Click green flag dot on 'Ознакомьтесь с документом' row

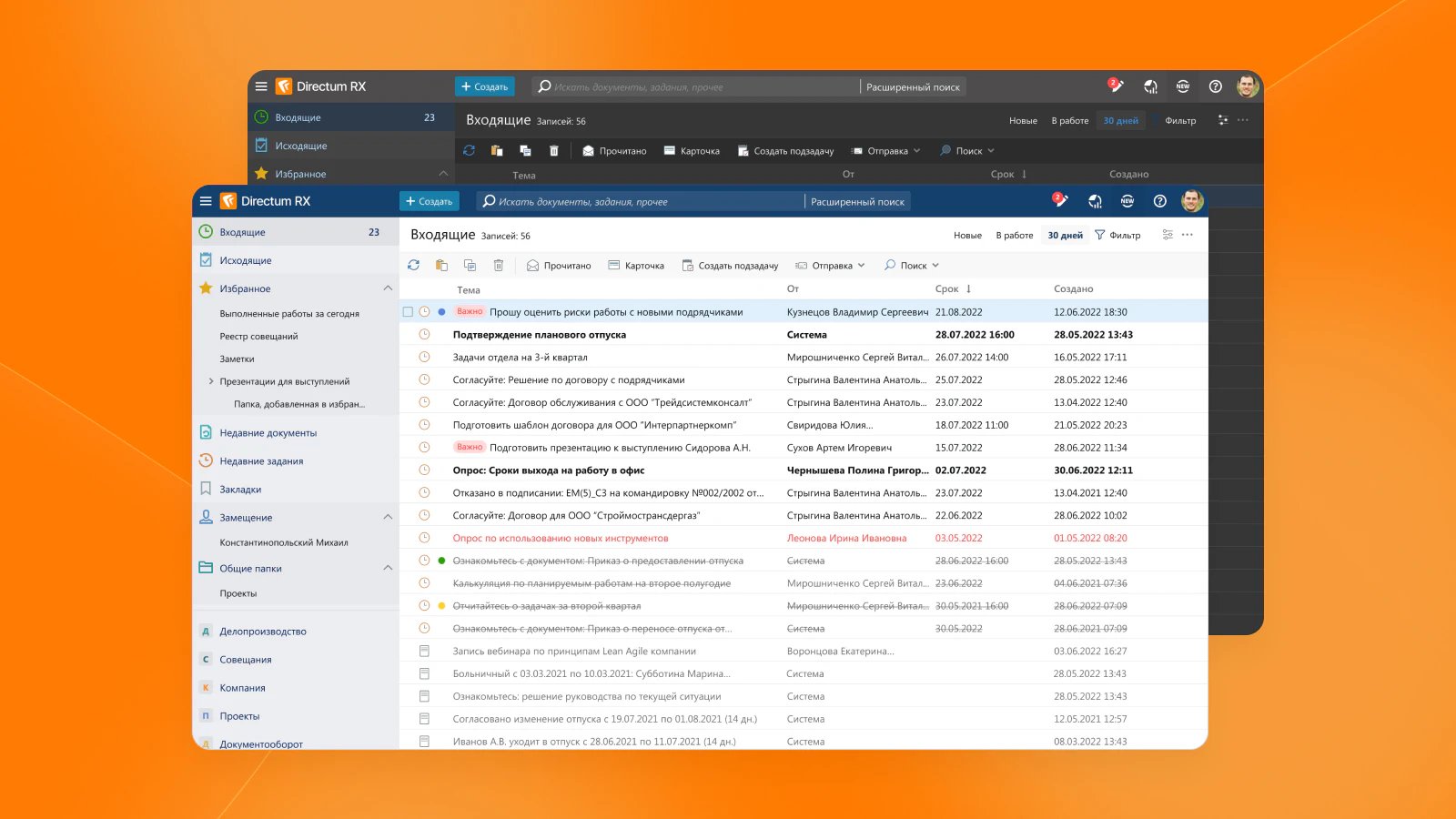tap(441, 561)
